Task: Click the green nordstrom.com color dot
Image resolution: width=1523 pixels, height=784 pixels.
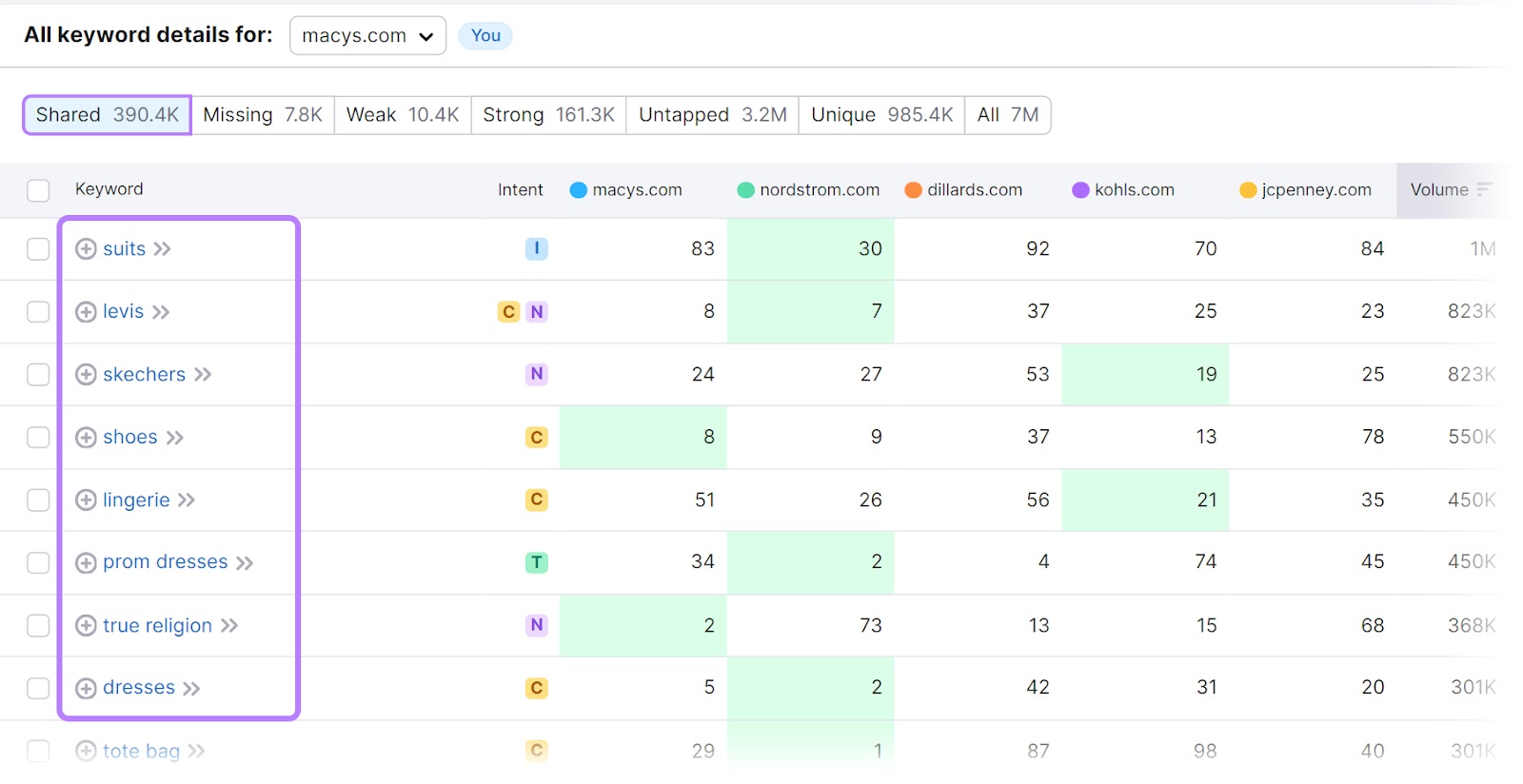Action: click(746, 190)
